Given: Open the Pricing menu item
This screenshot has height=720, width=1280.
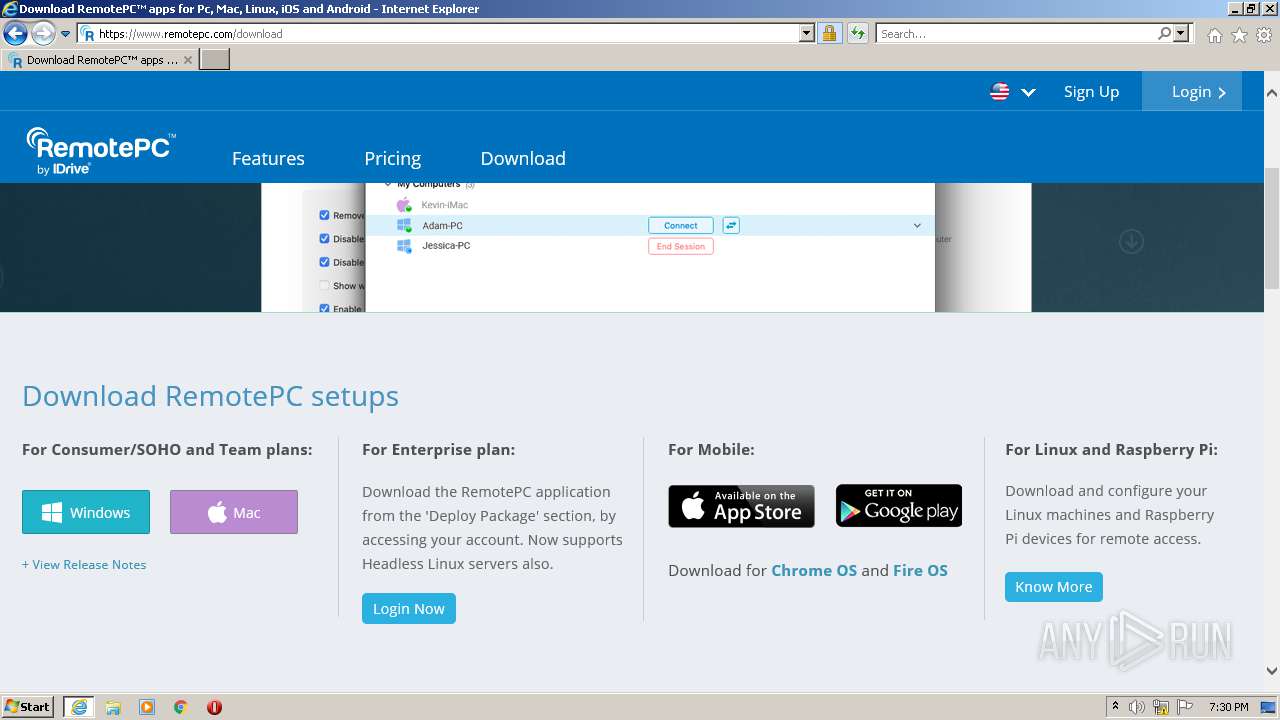Looking at the screenshot, I should [392, 158].
